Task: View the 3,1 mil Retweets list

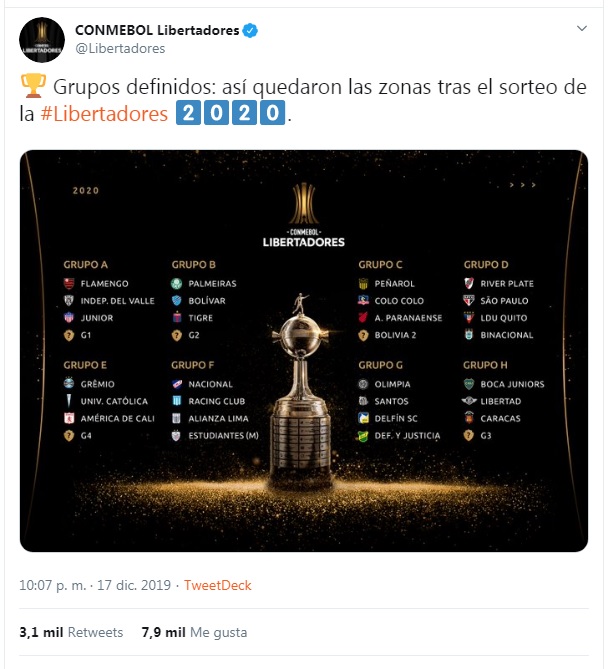Action: (x=71, y=632)
